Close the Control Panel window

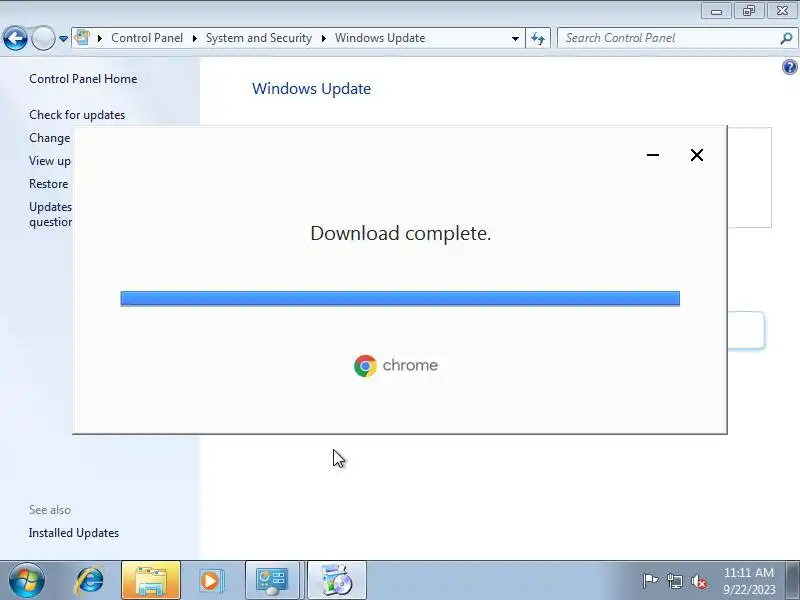pos(782,10)
